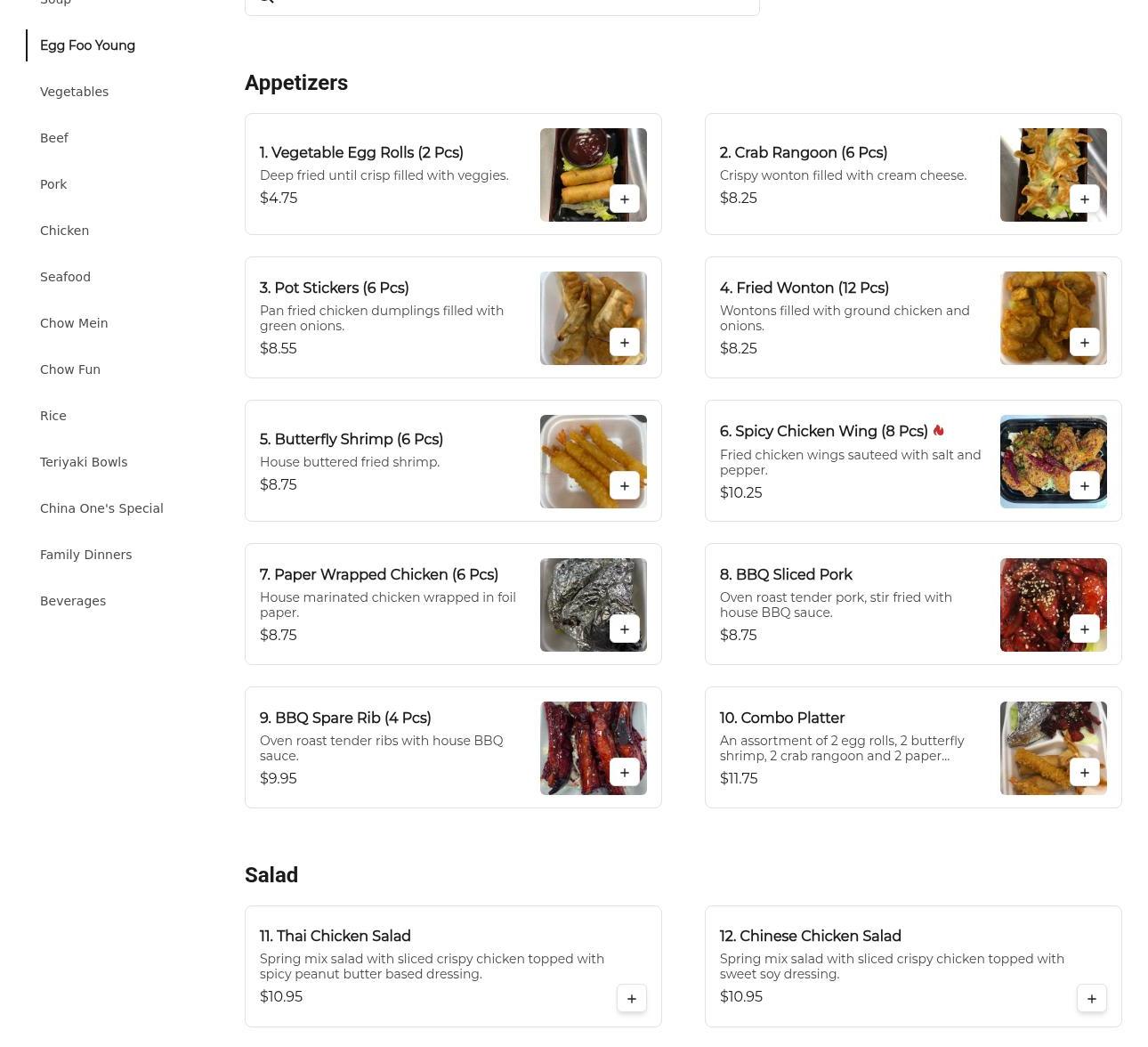This screenshot has height=1047, width=1148.
Task: Add Fried Wonton with plus icon
Action: coord(1084,343)
